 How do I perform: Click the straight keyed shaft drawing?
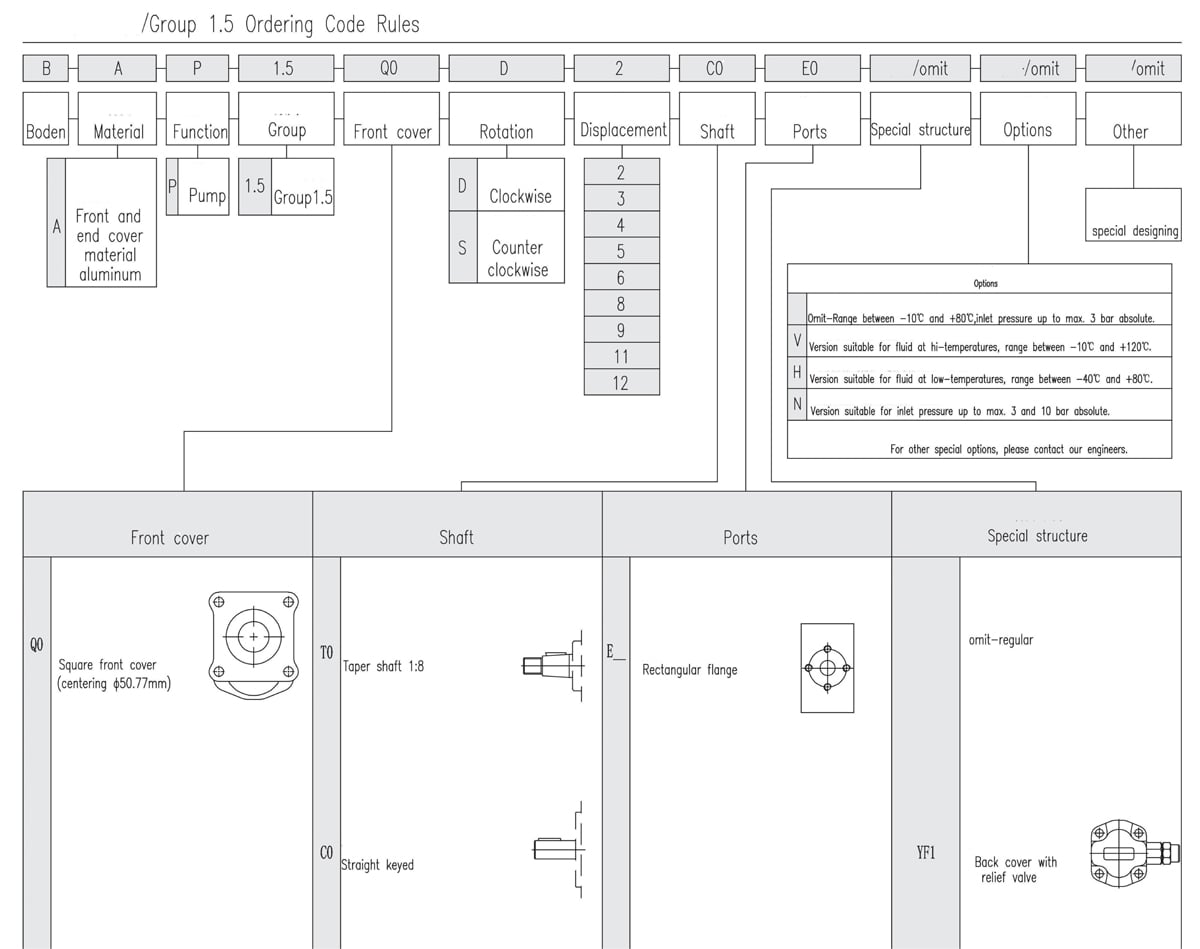click(x=558, y=849)
